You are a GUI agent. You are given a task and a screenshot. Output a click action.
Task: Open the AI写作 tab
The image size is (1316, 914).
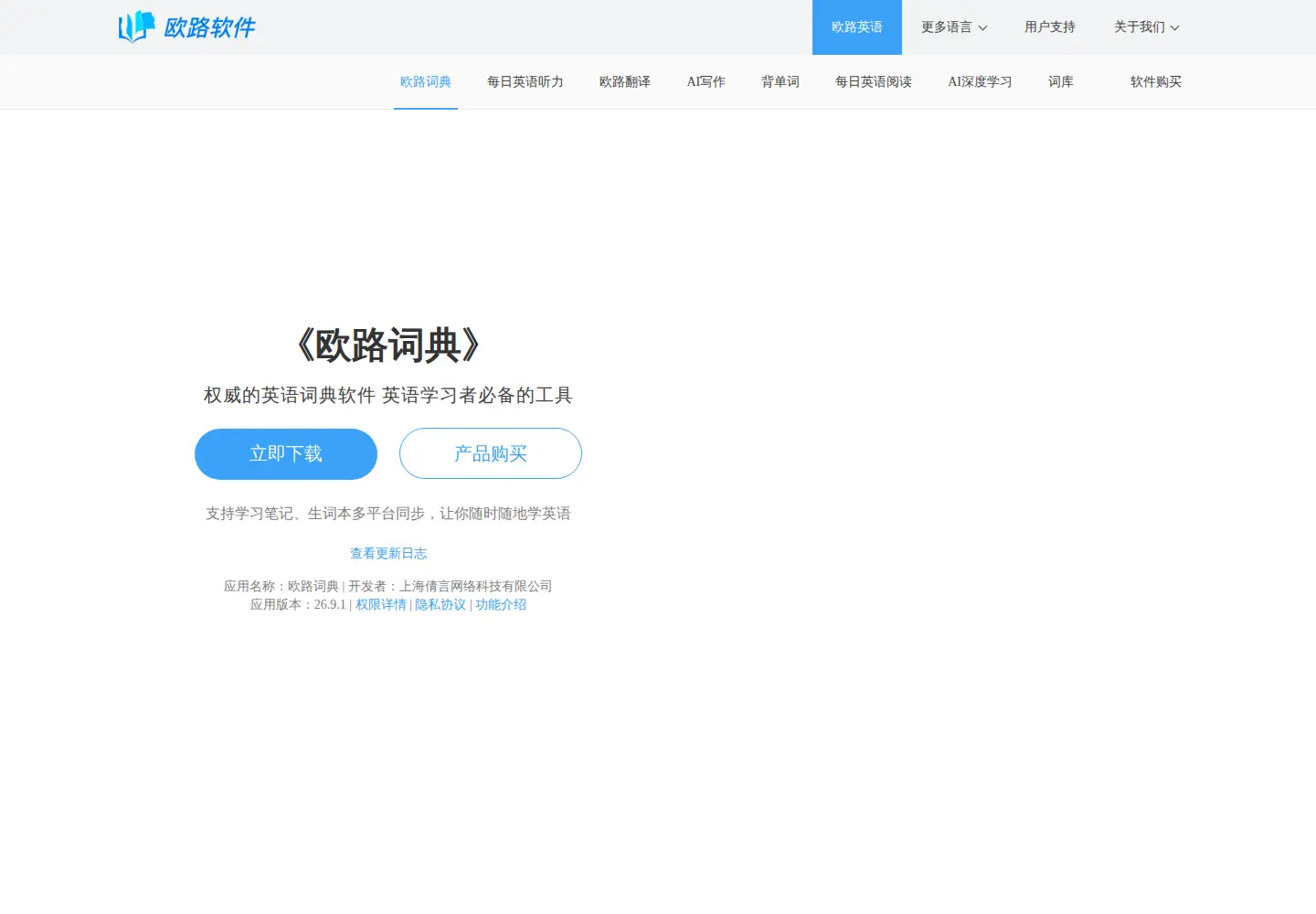(x=706, y=82)
